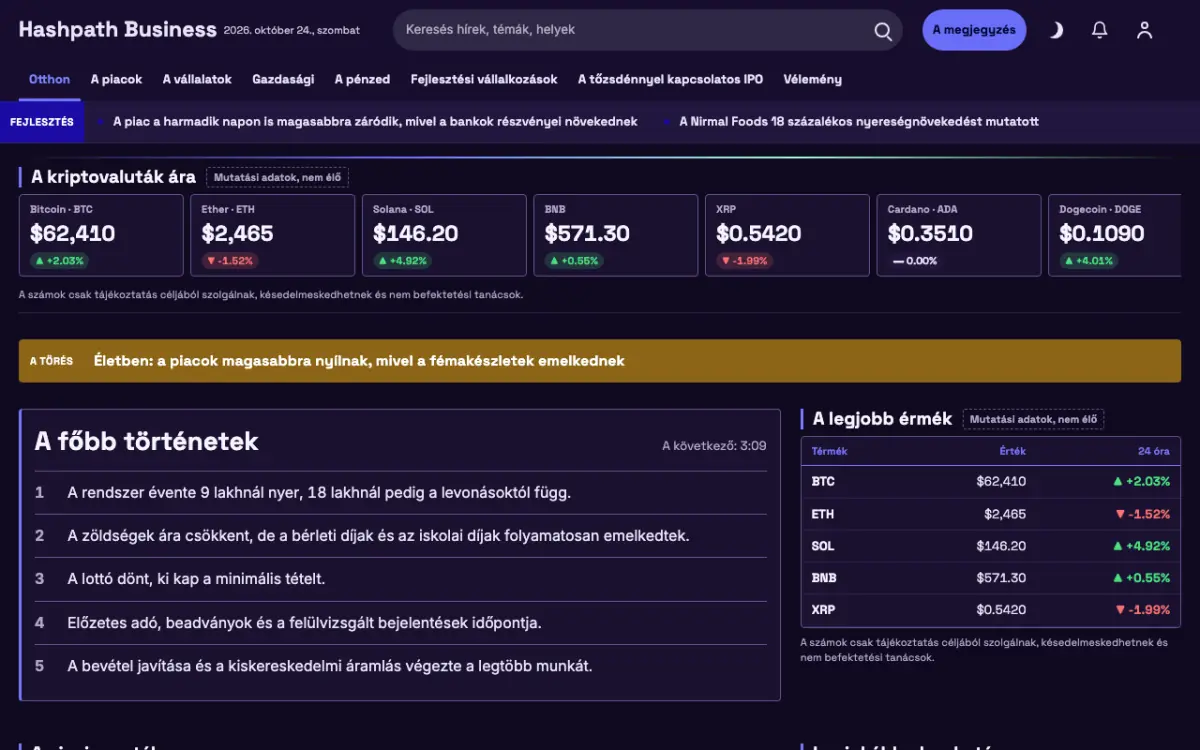Open the 'A pénzed' tab

click(362, 79)
